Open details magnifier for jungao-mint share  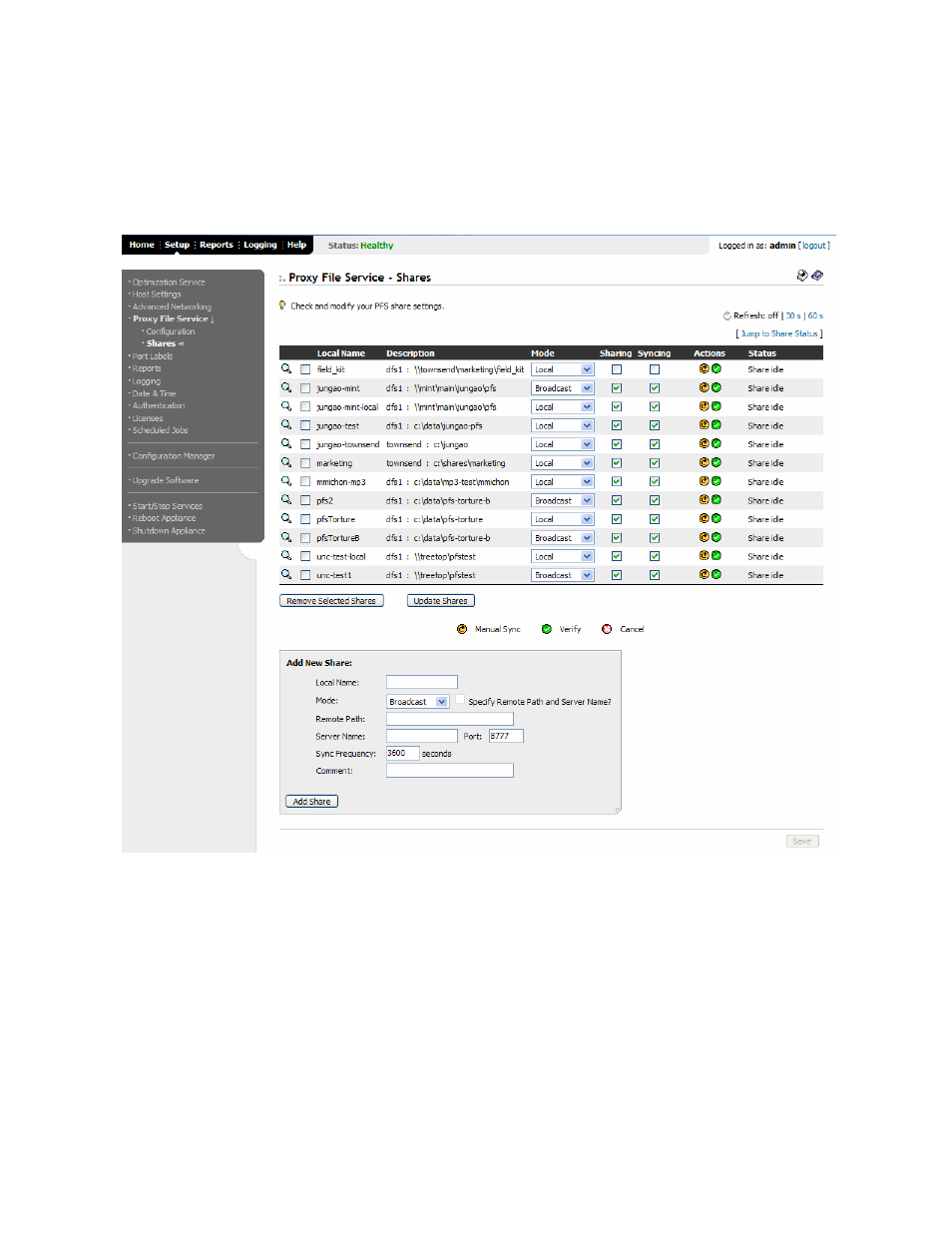coord(286,387)
